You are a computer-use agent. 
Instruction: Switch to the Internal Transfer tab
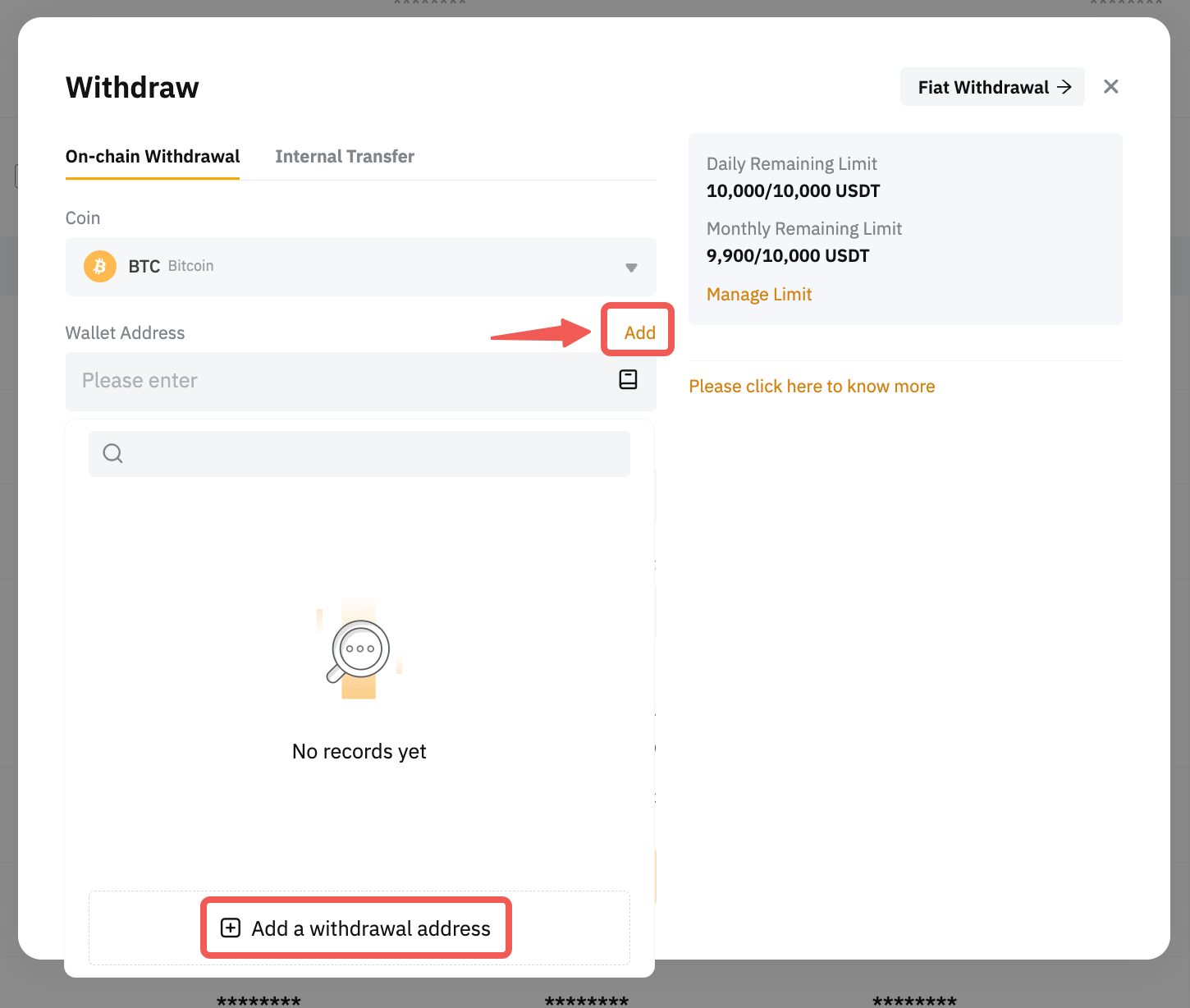(x=345, y=157)
